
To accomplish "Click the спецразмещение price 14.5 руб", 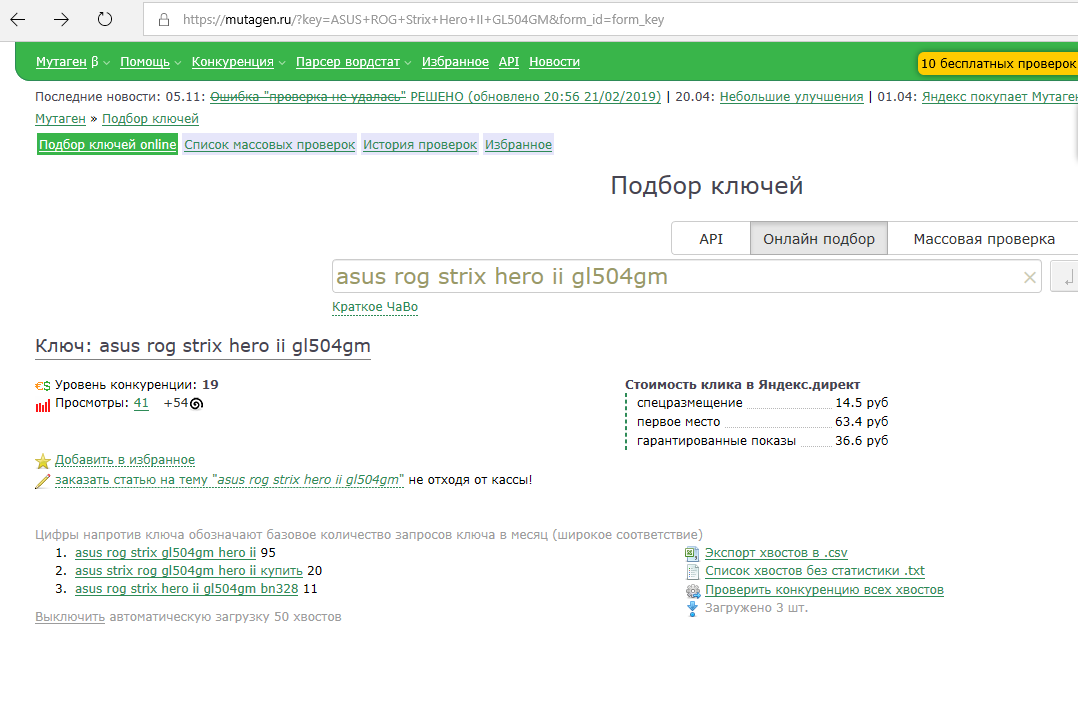I will pyautogui.click(x=861, y=403).
